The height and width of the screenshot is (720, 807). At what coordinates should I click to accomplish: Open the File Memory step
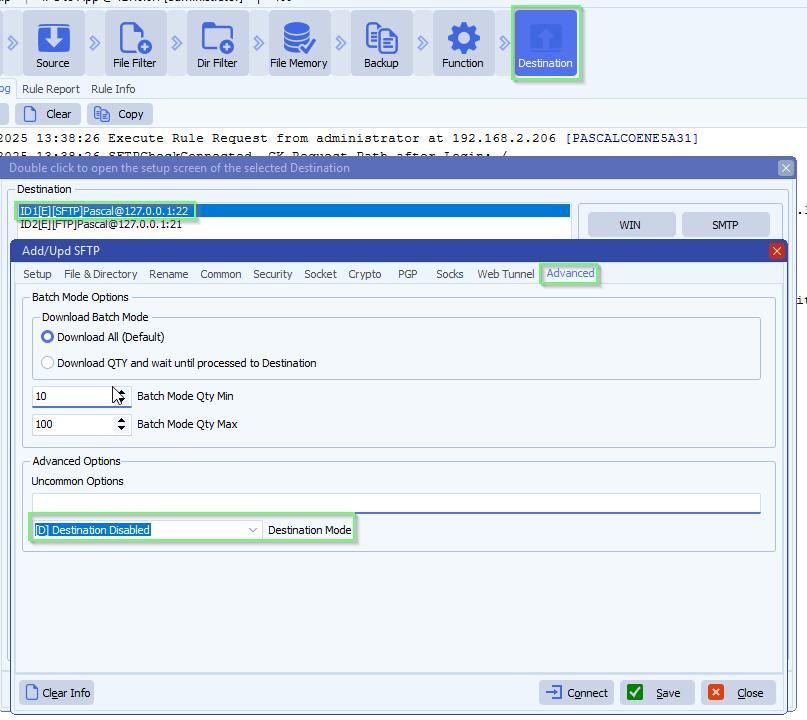pyautogui.click(x=299, y=44)
